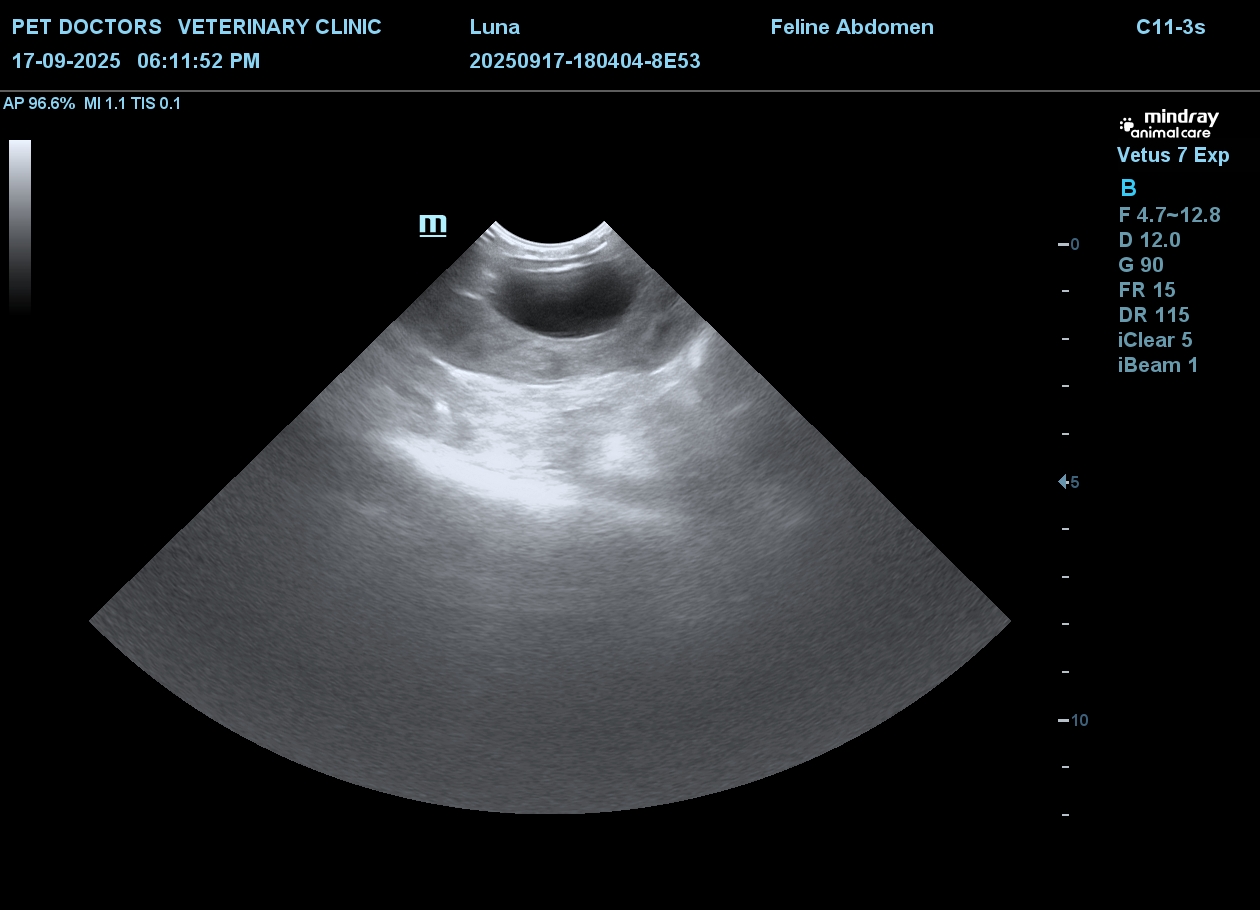Click the exam ID 20250917-180404-8E53
This screenshot has height=910, width=1260.
click(x=585, y=61)
